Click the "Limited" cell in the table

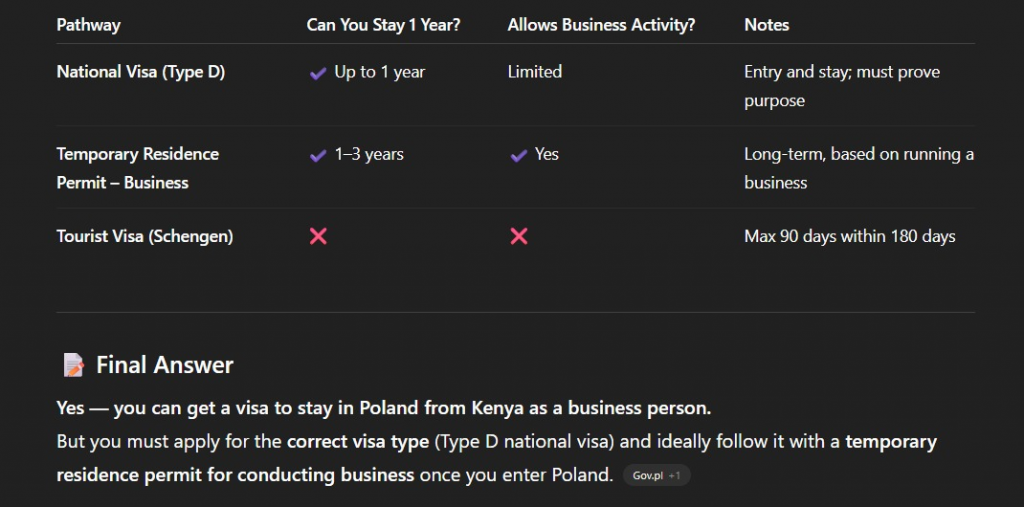535,72
